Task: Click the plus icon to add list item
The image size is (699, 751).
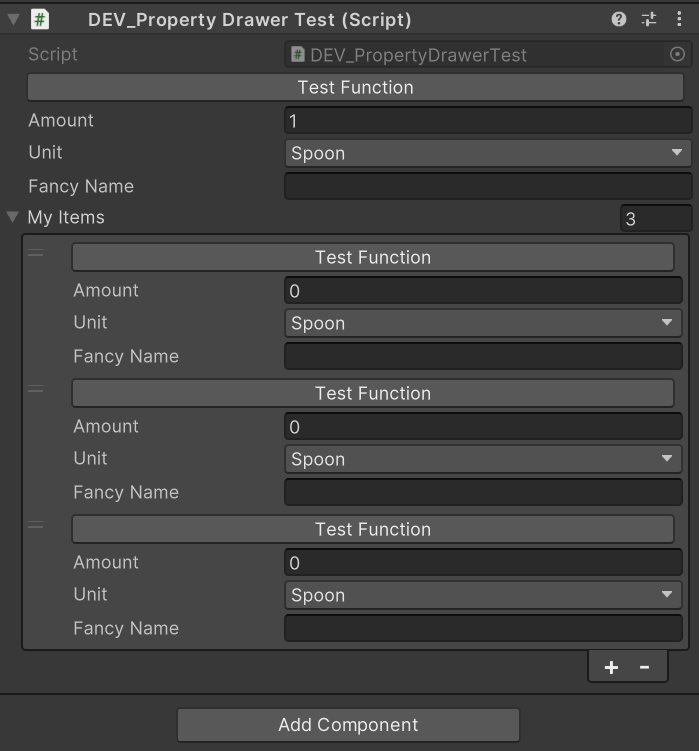Action: pyautogui.click(x=611, y=667)
